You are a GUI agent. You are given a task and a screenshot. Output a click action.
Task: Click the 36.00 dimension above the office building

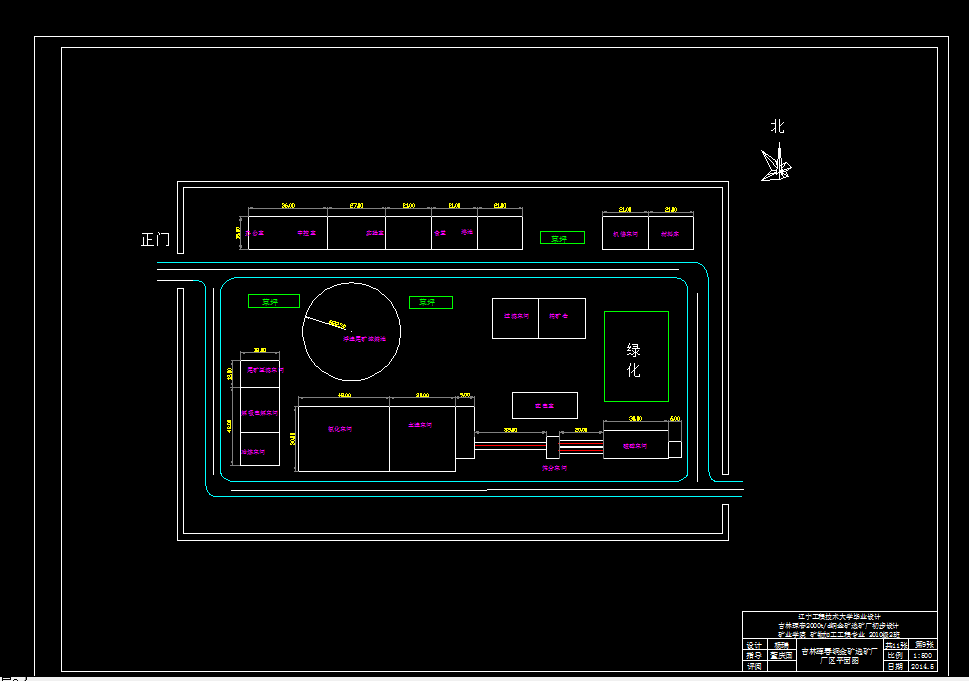point(289,206)
